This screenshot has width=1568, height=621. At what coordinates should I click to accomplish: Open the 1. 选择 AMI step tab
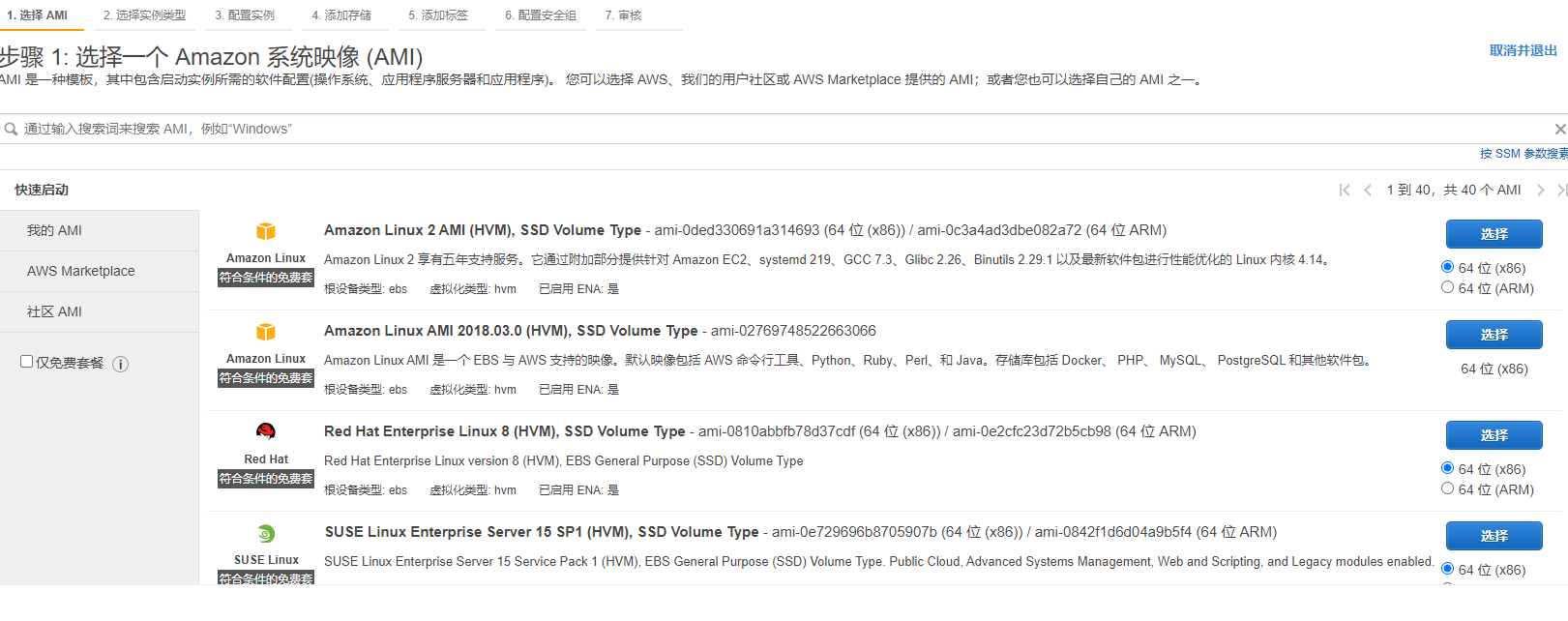38,15
